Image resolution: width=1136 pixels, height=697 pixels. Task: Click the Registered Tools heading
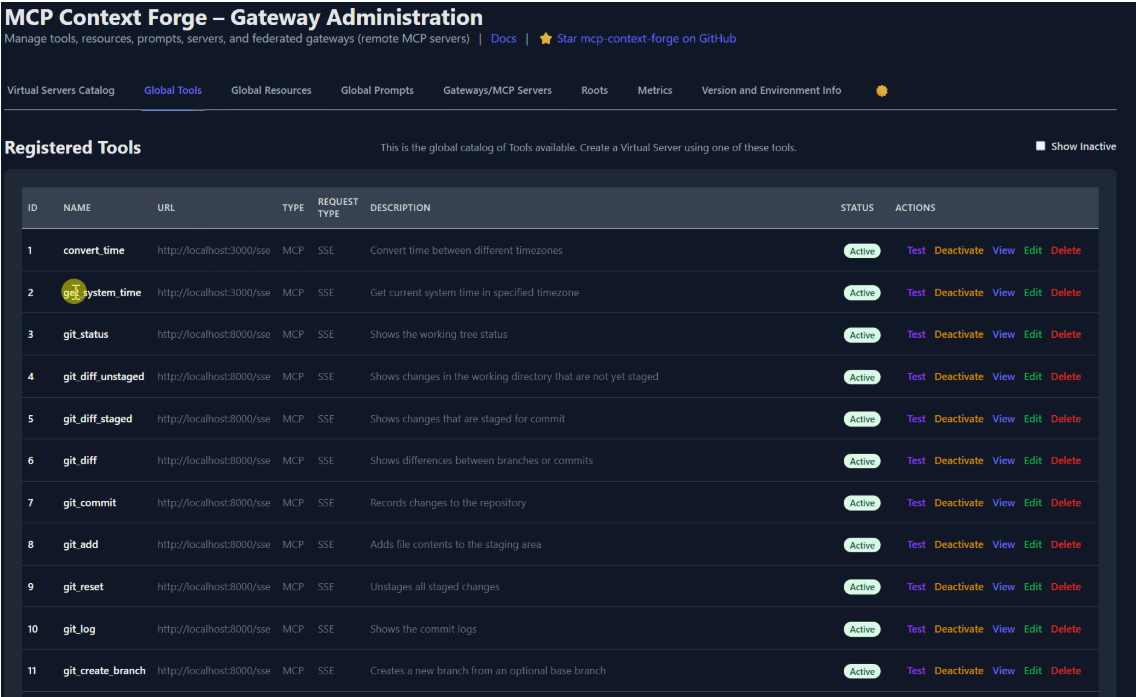[x=72, y=147]
